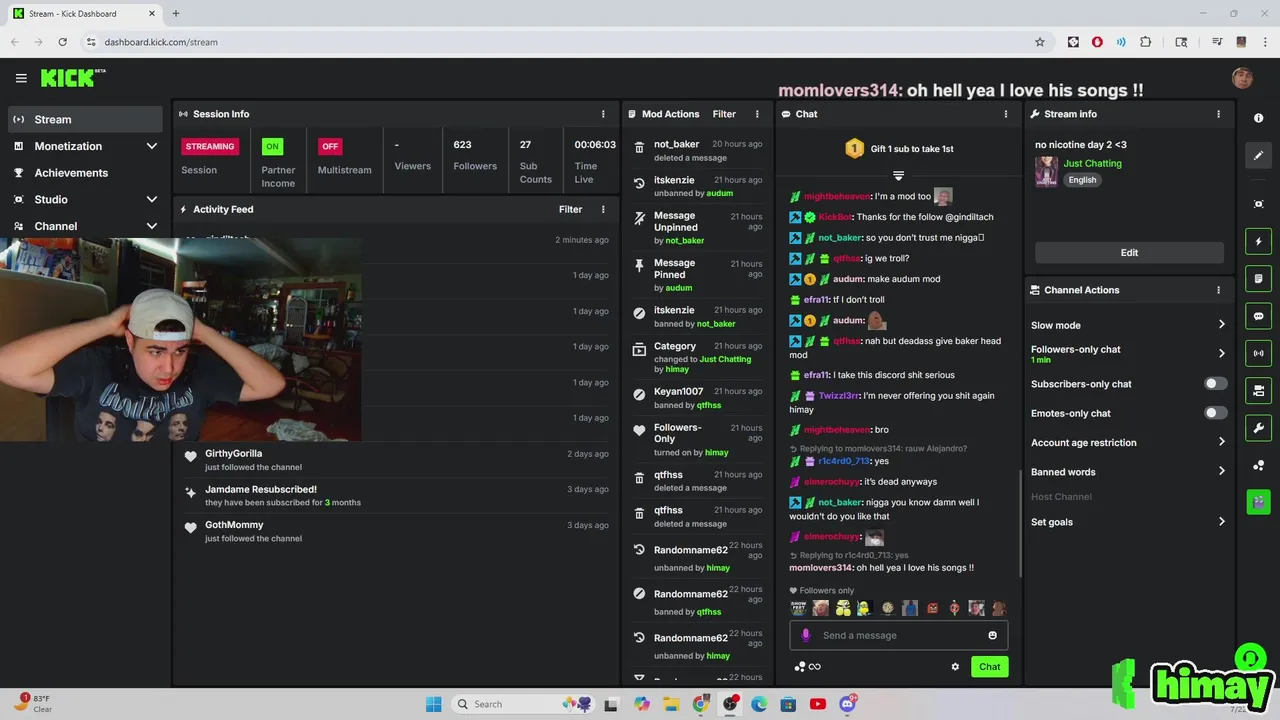Reload the browser page
Image resolution: width=1280 pixels, height=720 pixels.
click(x=62, y=42)
